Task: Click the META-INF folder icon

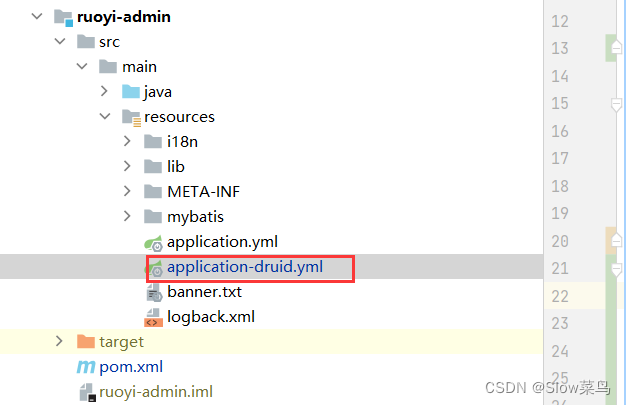Action: coord(153,192)
